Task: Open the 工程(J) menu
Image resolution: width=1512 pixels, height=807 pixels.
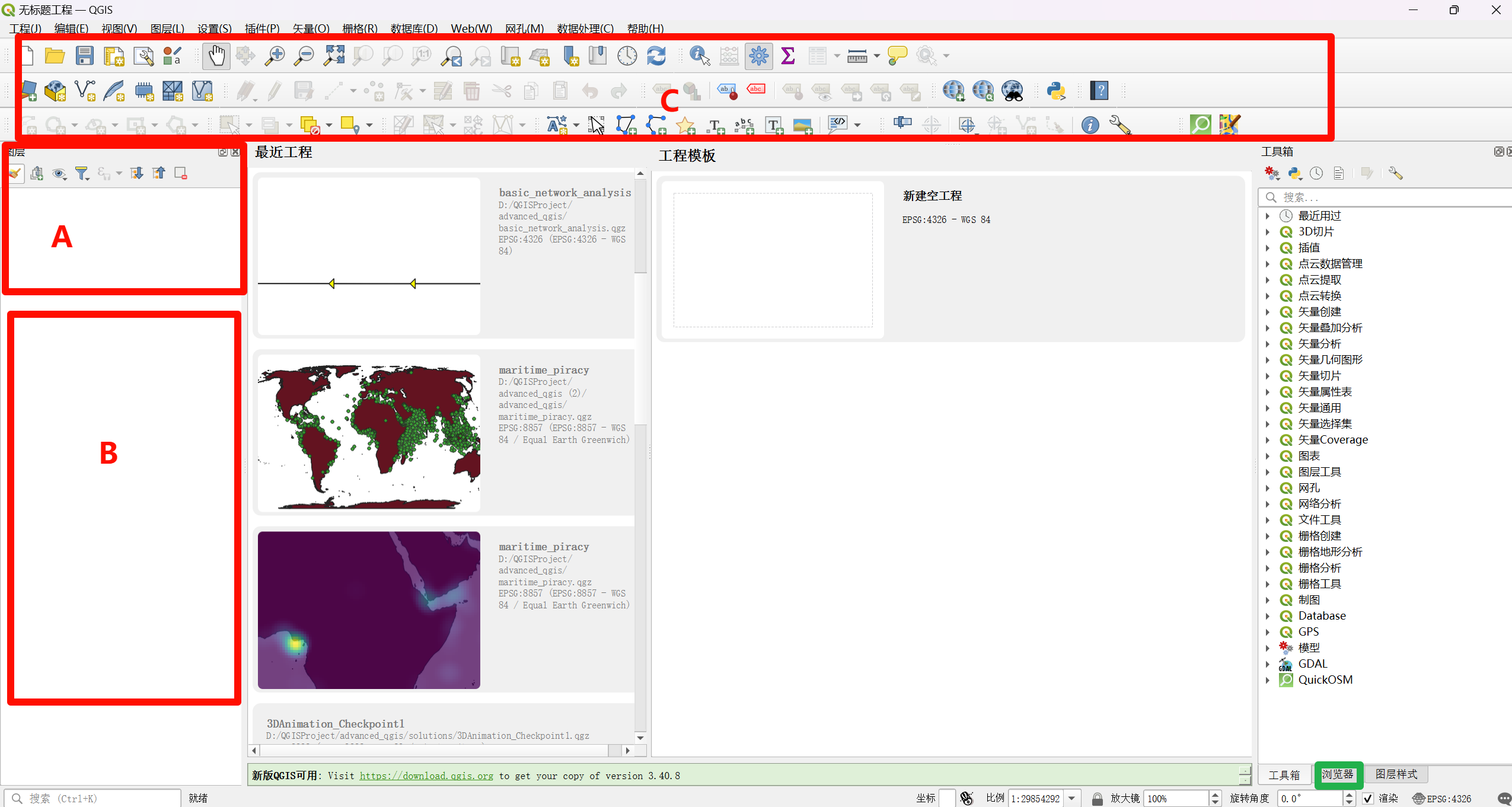Action: (25, 28)
